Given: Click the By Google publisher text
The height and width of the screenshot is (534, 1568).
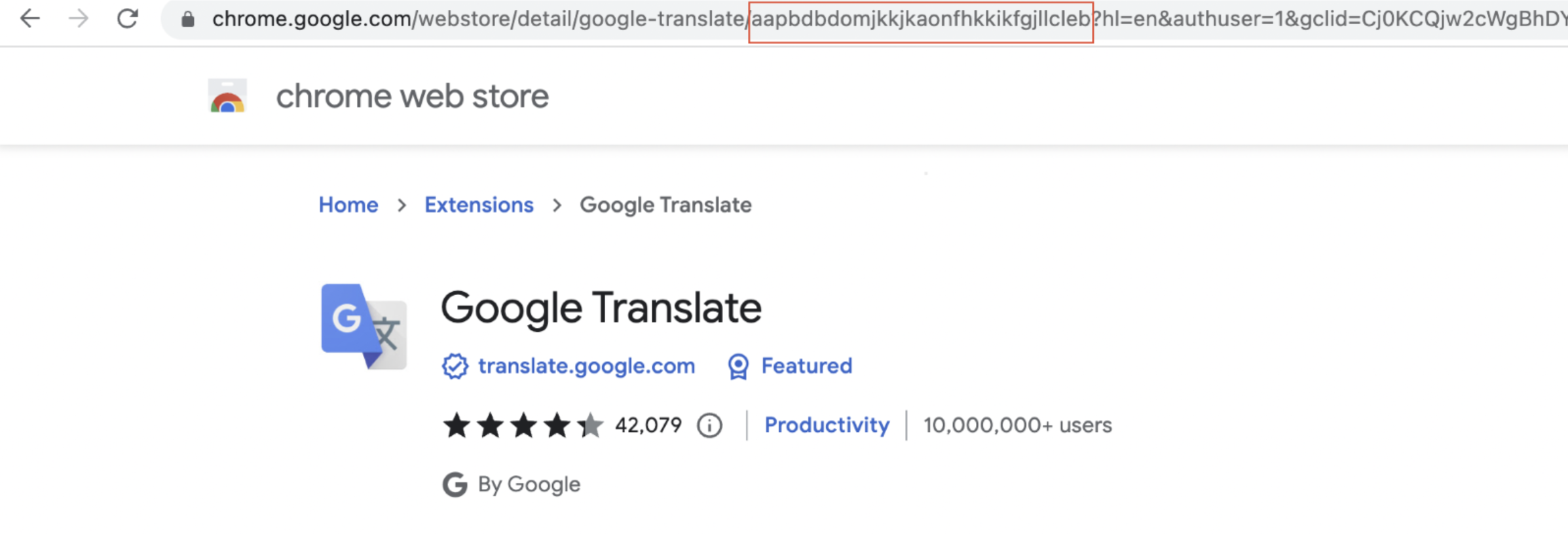Looking at the screenshot, I should click(x=529, y=485).
